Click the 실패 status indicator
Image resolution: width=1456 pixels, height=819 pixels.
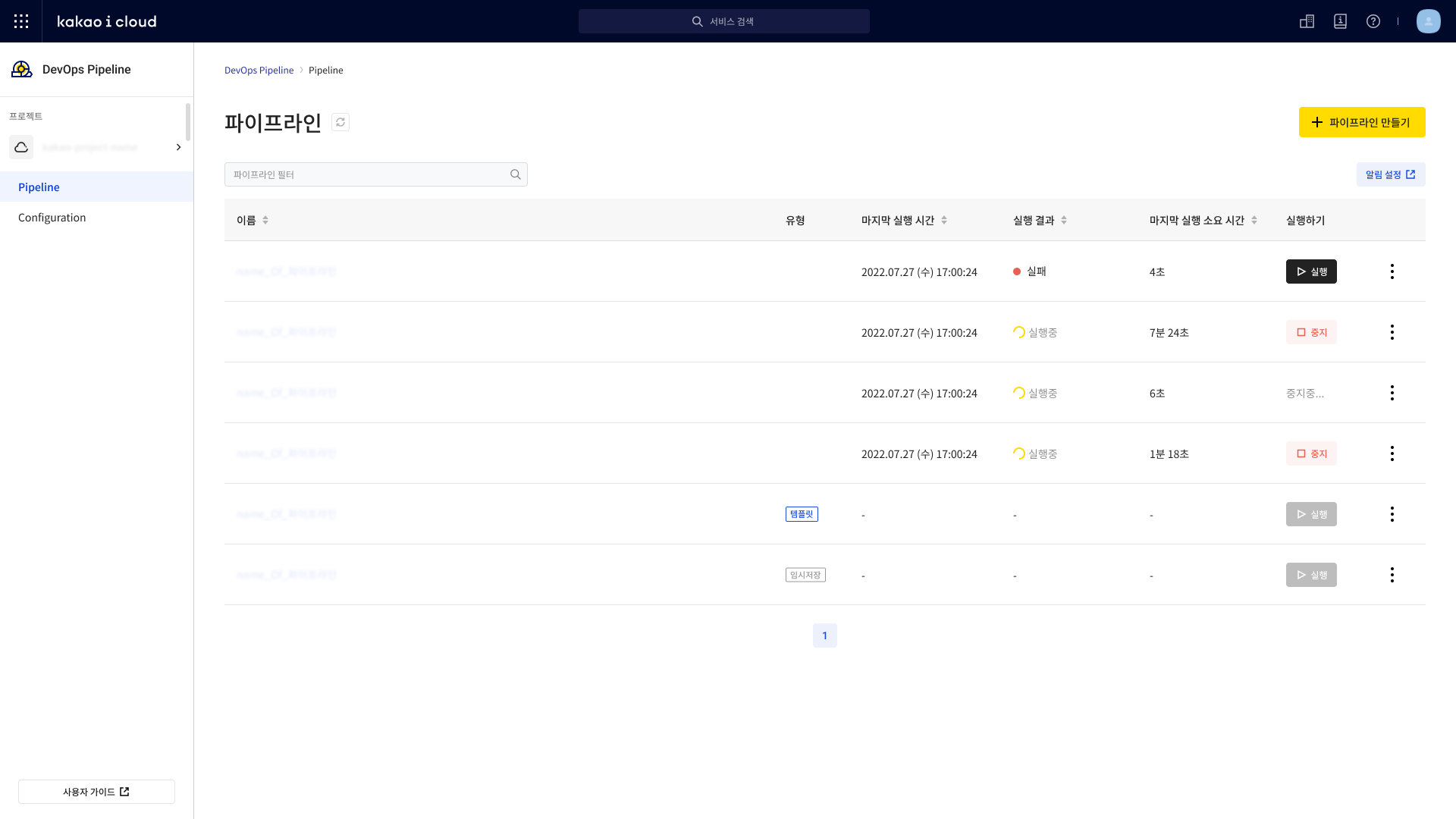[x=1030, y=271]
